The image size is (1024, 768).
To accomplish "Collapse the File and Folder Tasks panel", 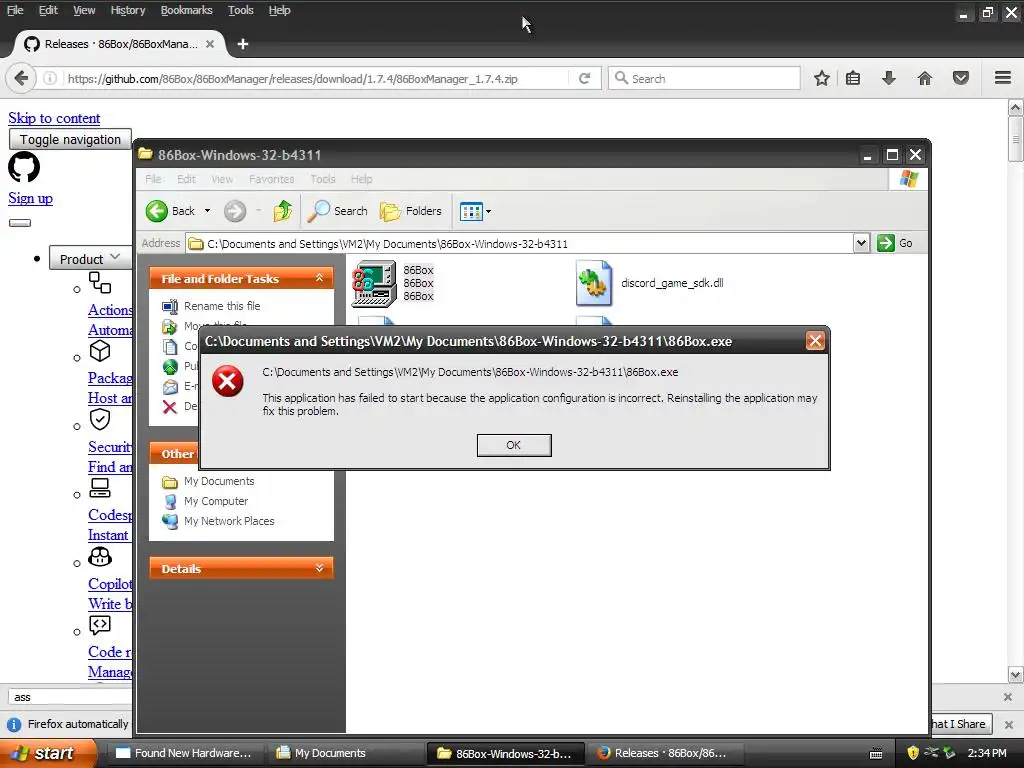I will pos(319,278).
